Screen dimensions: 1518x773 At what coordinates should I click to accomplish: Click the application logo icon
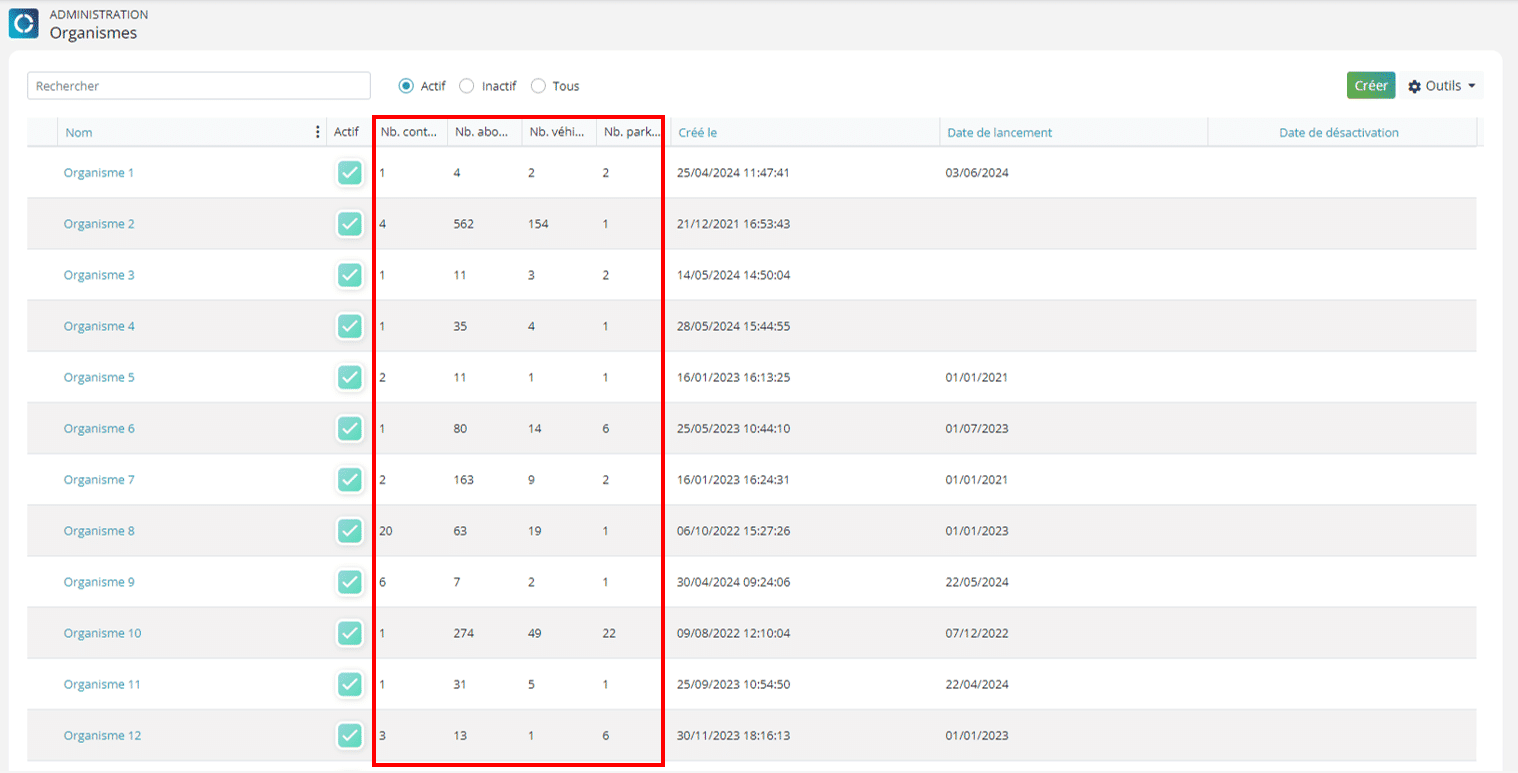coord(23,24)
